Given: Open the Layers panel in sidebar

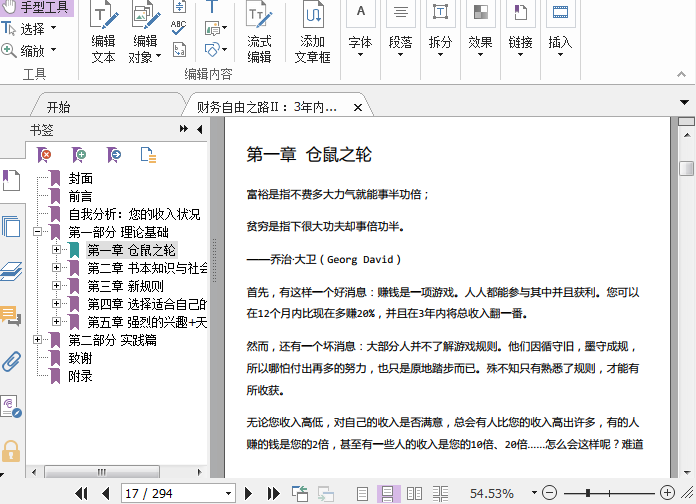Looking at the screenshot, I should coord(11,271).
